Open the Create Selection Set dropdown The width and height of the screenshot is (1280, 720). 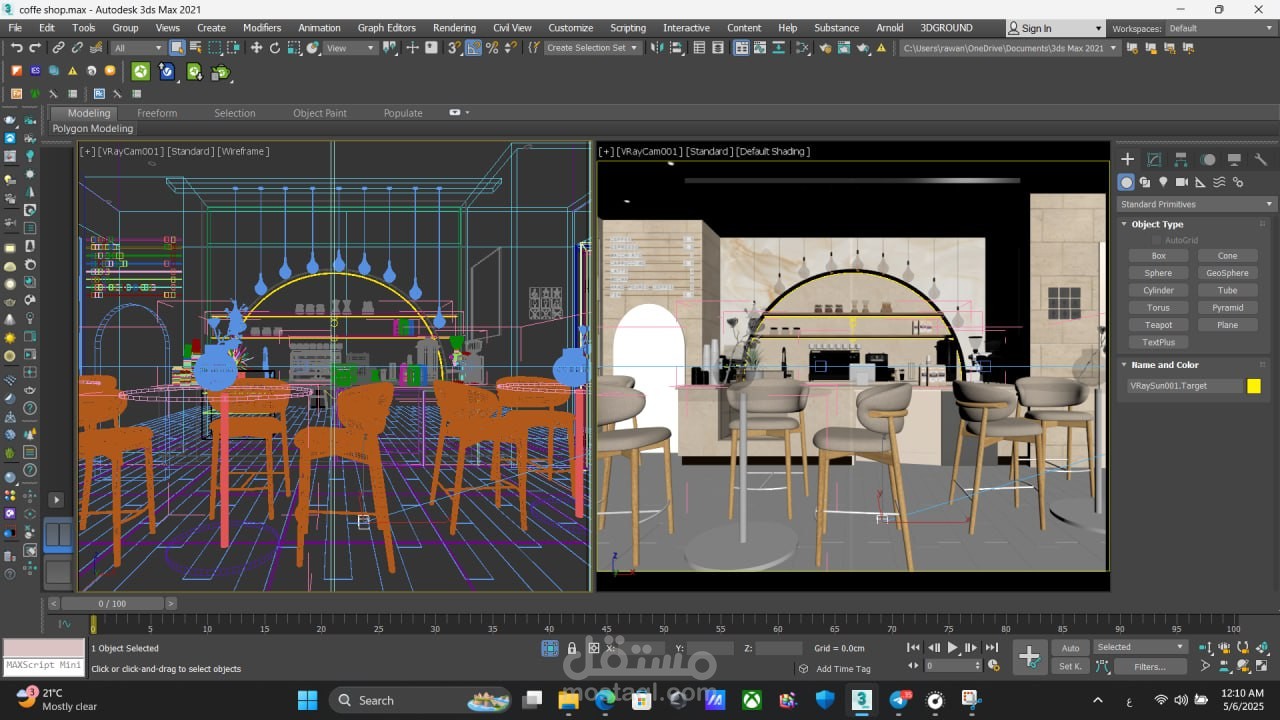(x=592, y=48)
